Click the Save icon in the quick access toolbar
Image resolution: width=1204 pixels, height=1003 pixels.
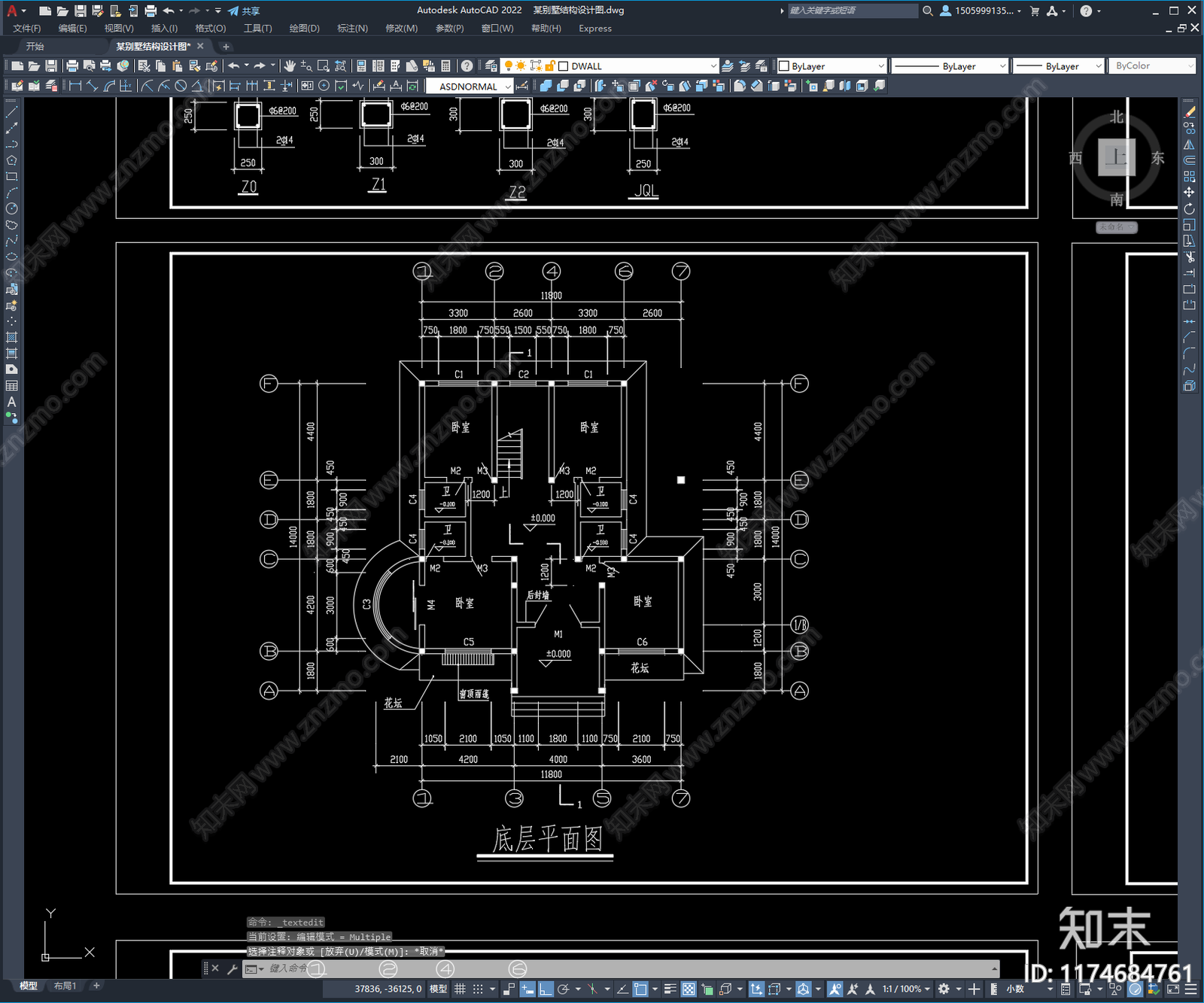click(80, 11)
